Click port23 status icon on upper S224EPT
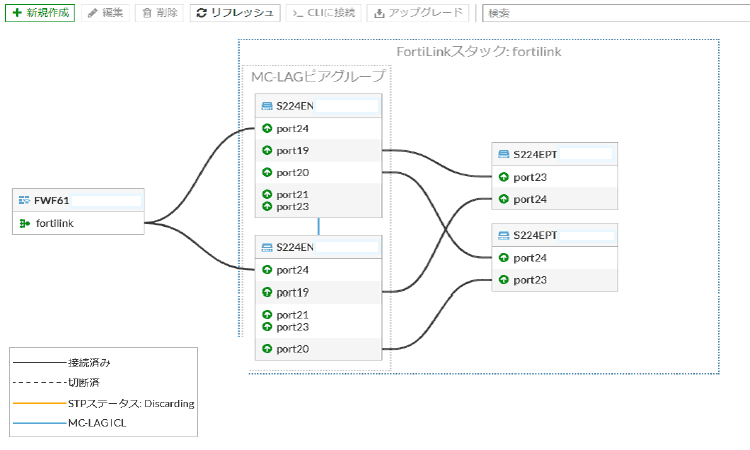This screenshot has height=450, width=750. click(504, 177)
